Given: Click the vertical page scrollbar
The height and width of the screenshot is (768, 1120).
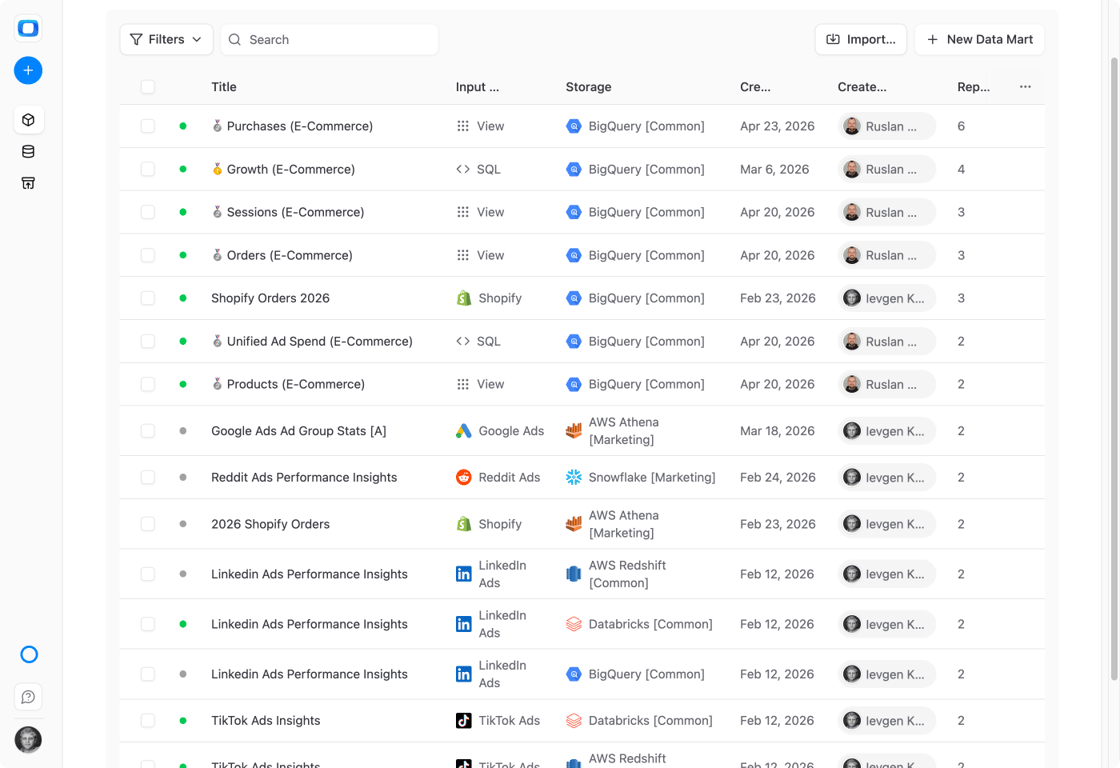Looking at the screenshot, I should coord(1114,368).
